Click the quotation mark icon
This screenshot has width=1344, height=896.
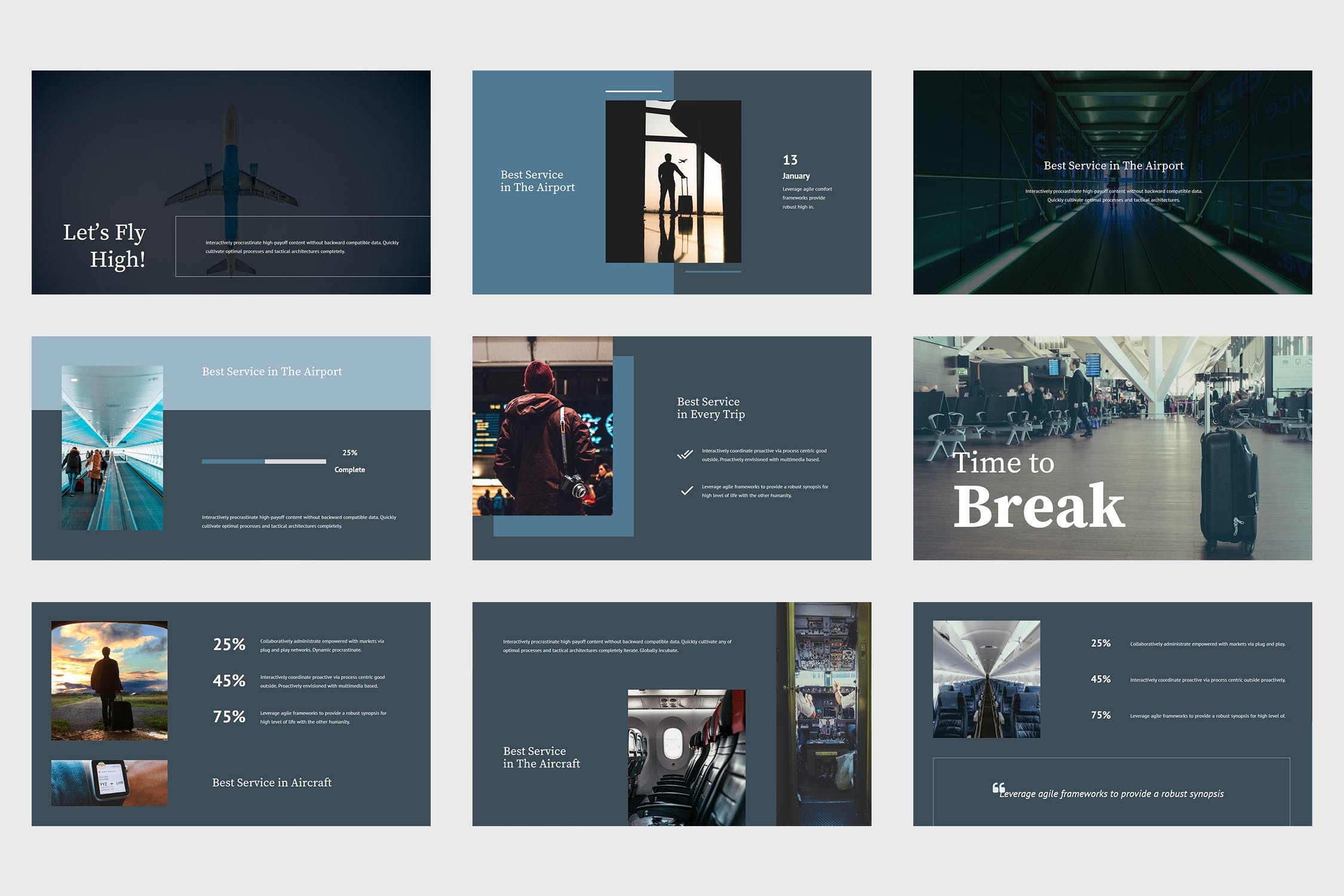coord(998,788)
